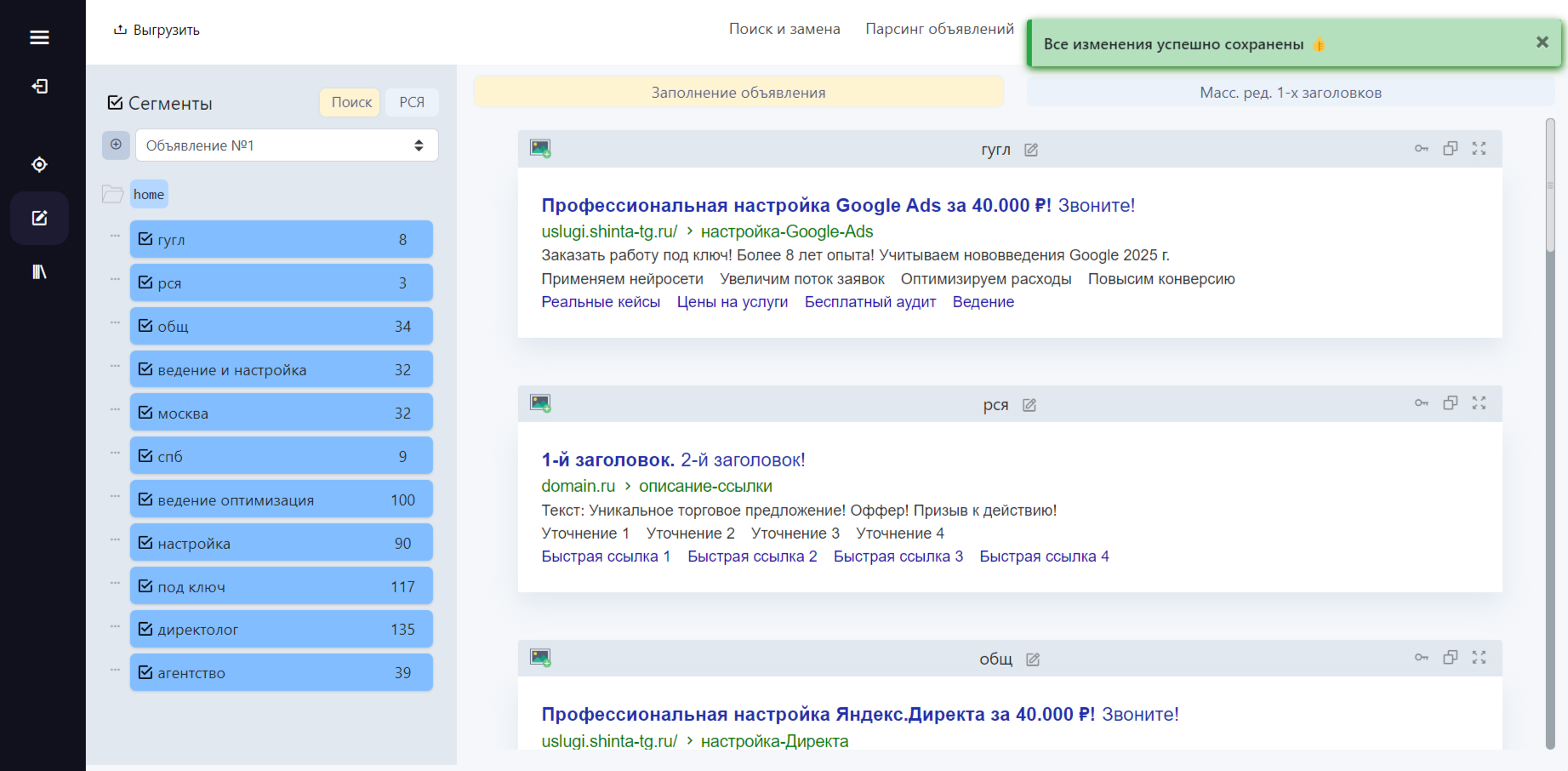The image size is (1568, 771).
Task: Click the настройка-Google-Ads display path
Action: 787,231
